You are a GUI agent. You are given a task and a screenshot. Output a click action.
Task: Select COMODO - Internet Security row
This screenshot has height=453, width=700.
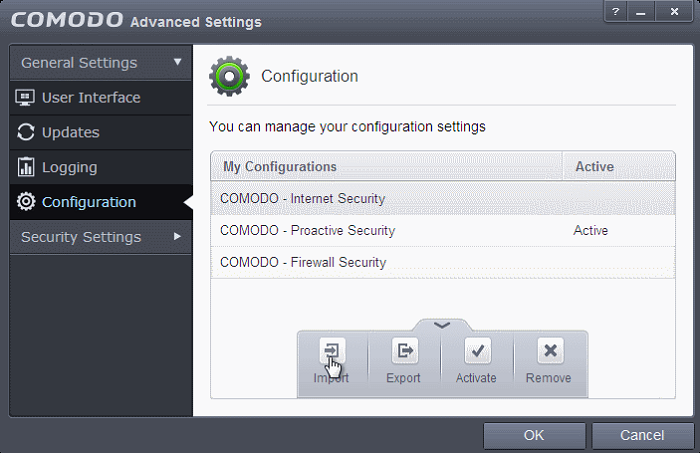(x=443, y=199)
